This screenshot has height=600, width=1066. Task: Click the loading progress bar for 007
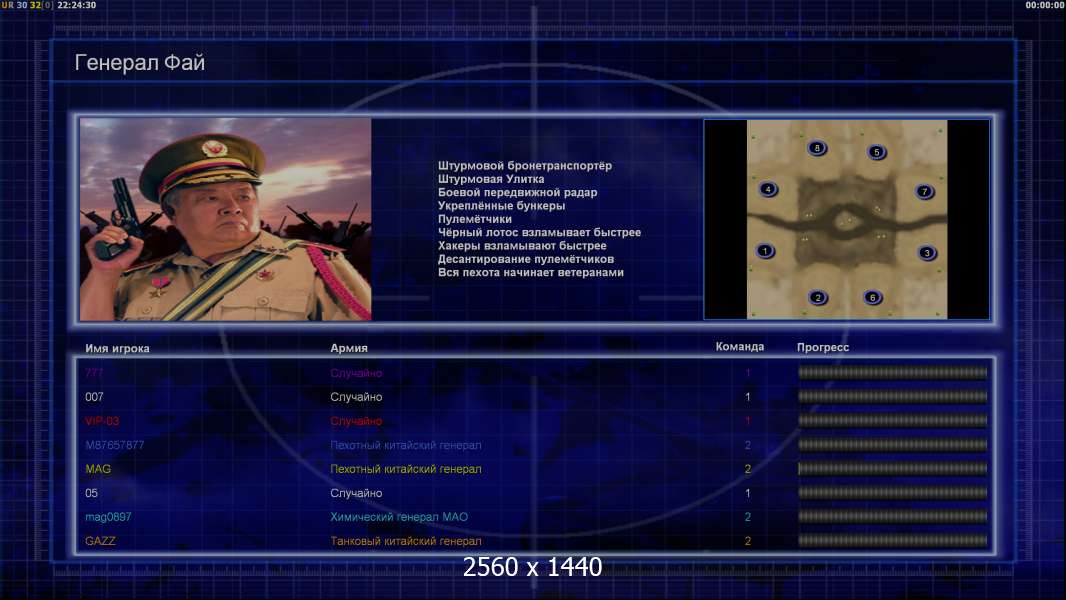point(893,396)
